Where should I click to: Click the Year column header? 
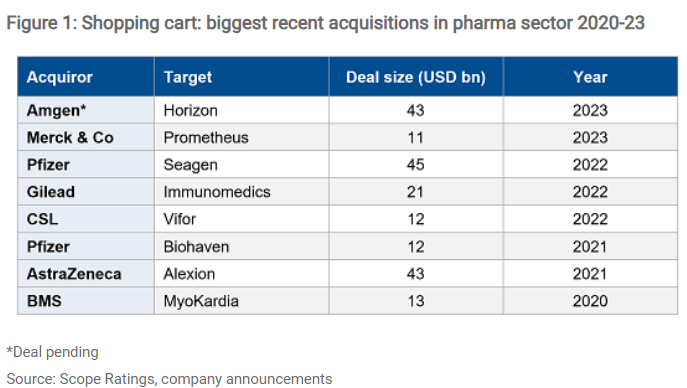[590, 77]
